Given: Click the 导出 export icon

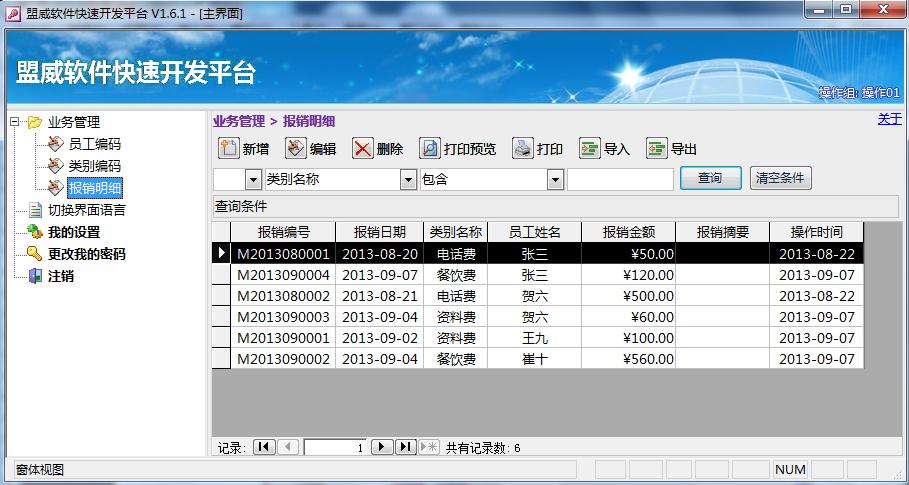Looking at the screenshot, I should point(657,148).
